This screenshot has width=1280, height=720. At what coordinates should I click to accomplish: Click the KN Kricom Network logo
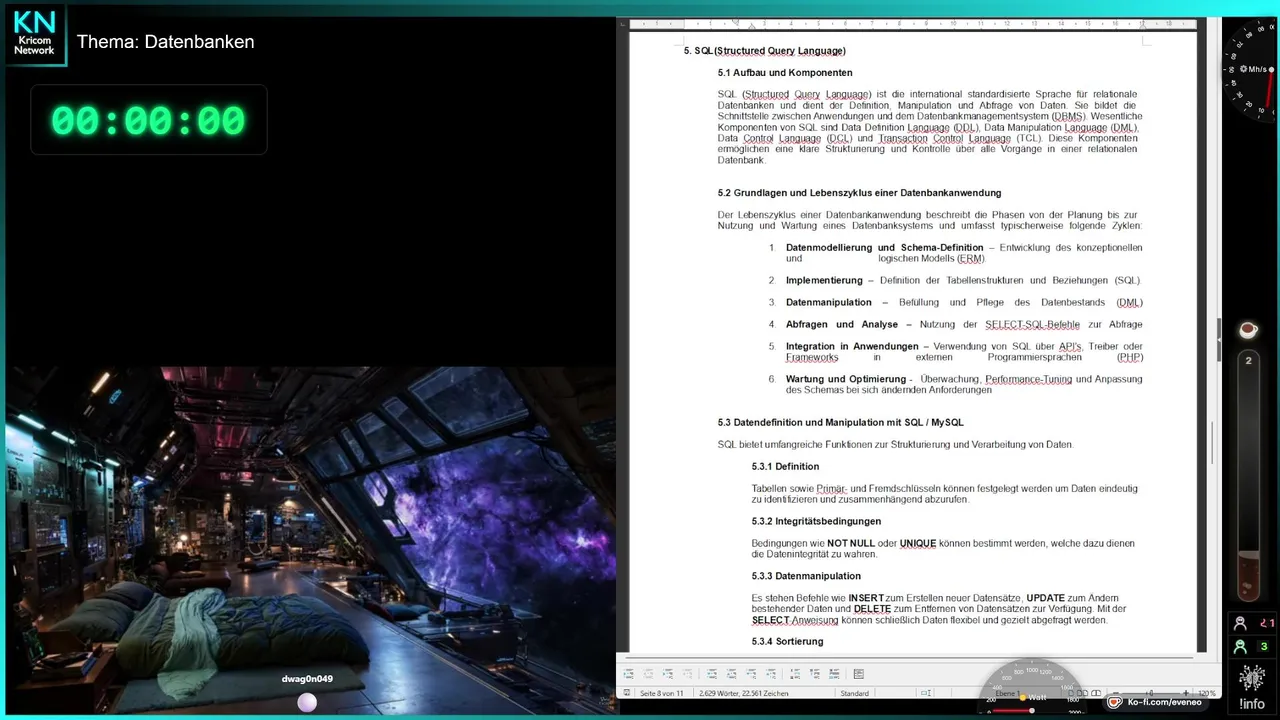pos(34,34)
